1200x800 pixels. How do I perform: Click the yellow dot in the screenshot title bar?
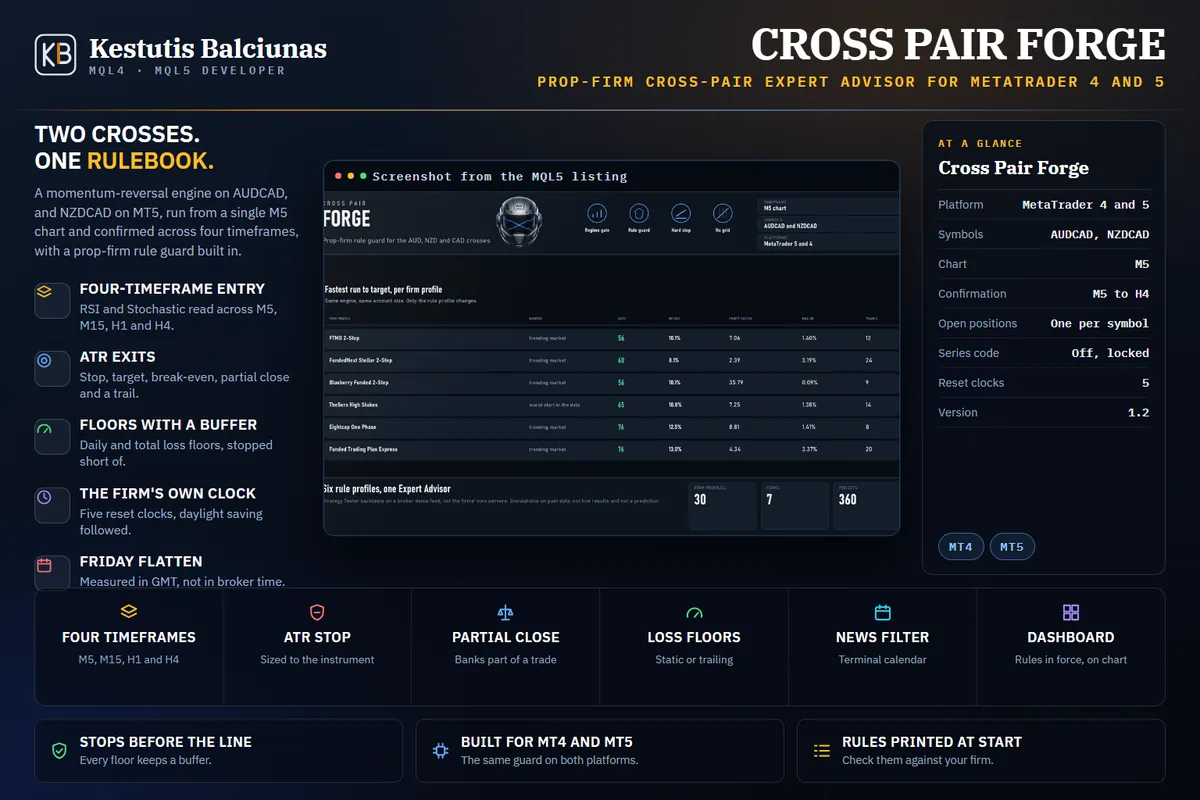(351, 176)
